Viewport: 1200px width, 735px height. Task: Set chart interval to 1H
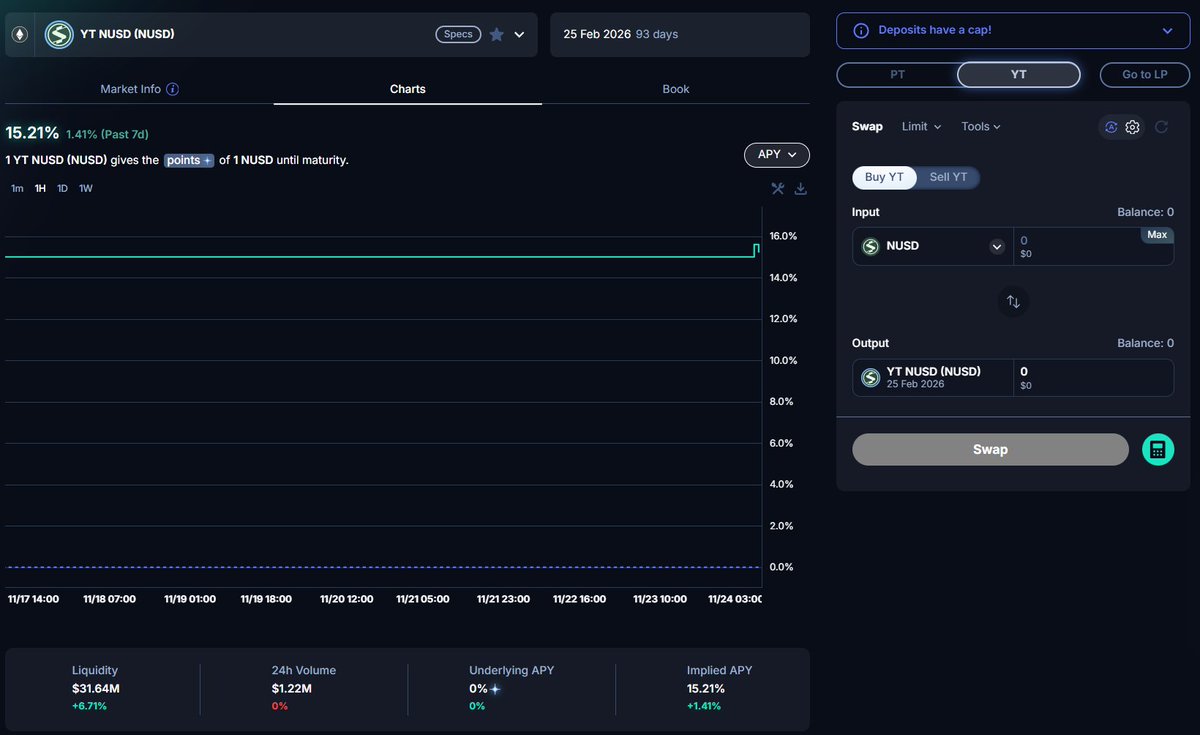40,188
